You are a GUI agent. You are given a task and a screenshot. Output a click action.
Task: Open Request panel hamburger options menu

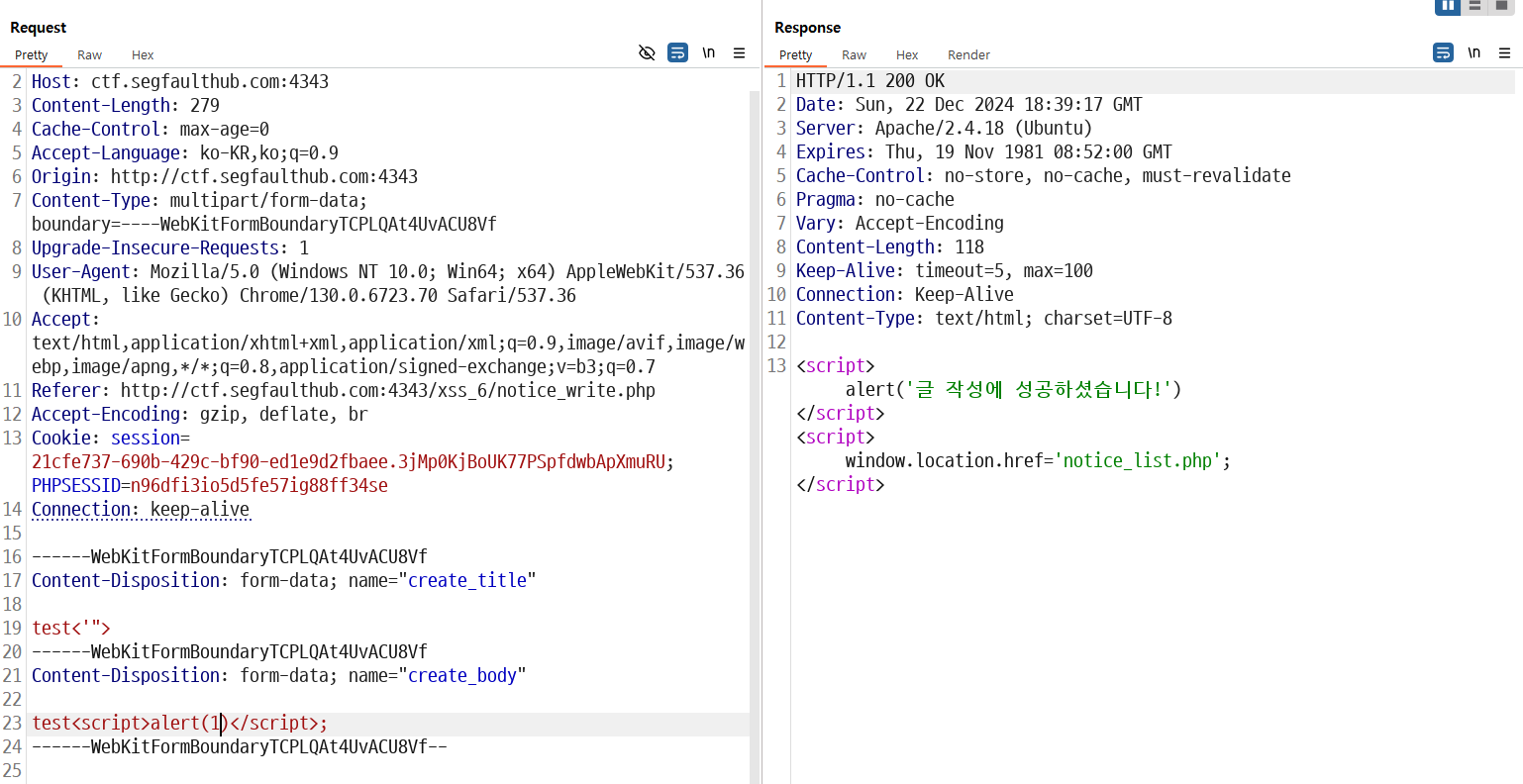click(x=739, y=52)
